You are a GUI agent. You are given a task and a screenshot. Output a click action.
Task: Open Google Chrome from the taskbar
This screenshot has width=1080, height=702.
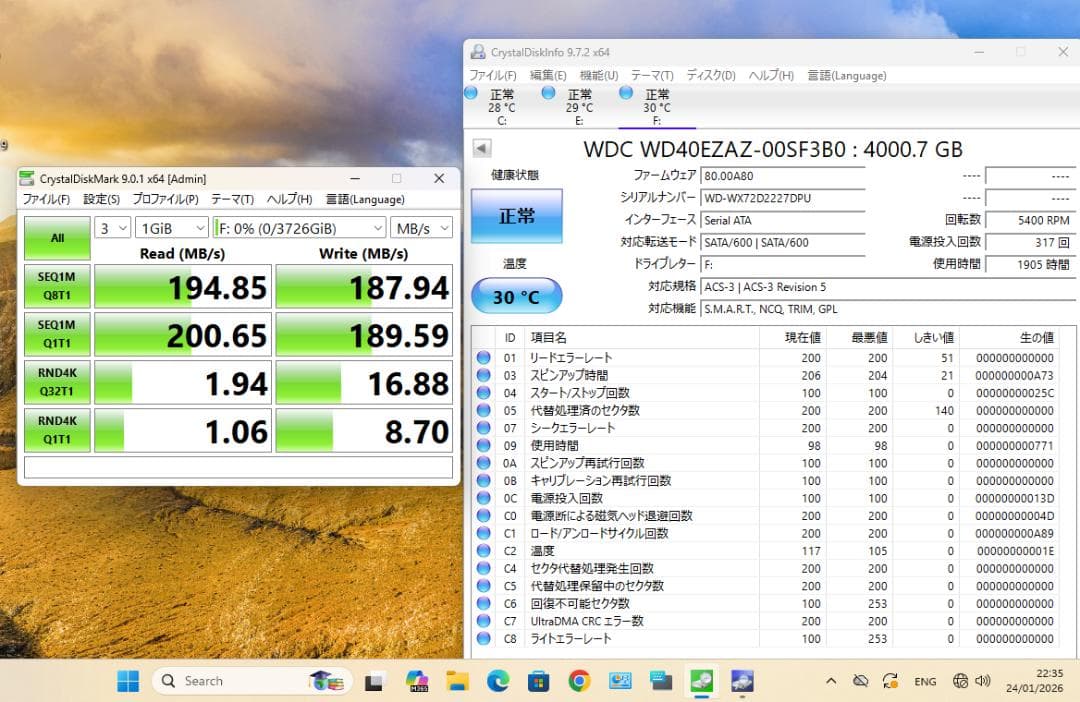point(580,681)
